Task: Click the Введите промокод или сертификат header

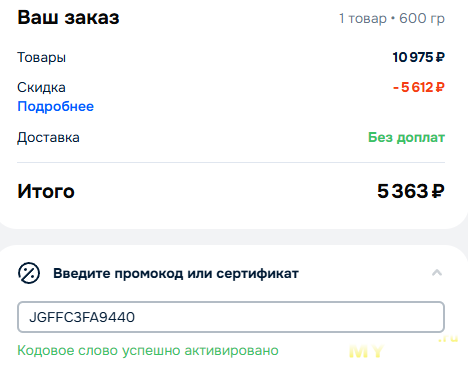Action: click(x=176, y=273)
